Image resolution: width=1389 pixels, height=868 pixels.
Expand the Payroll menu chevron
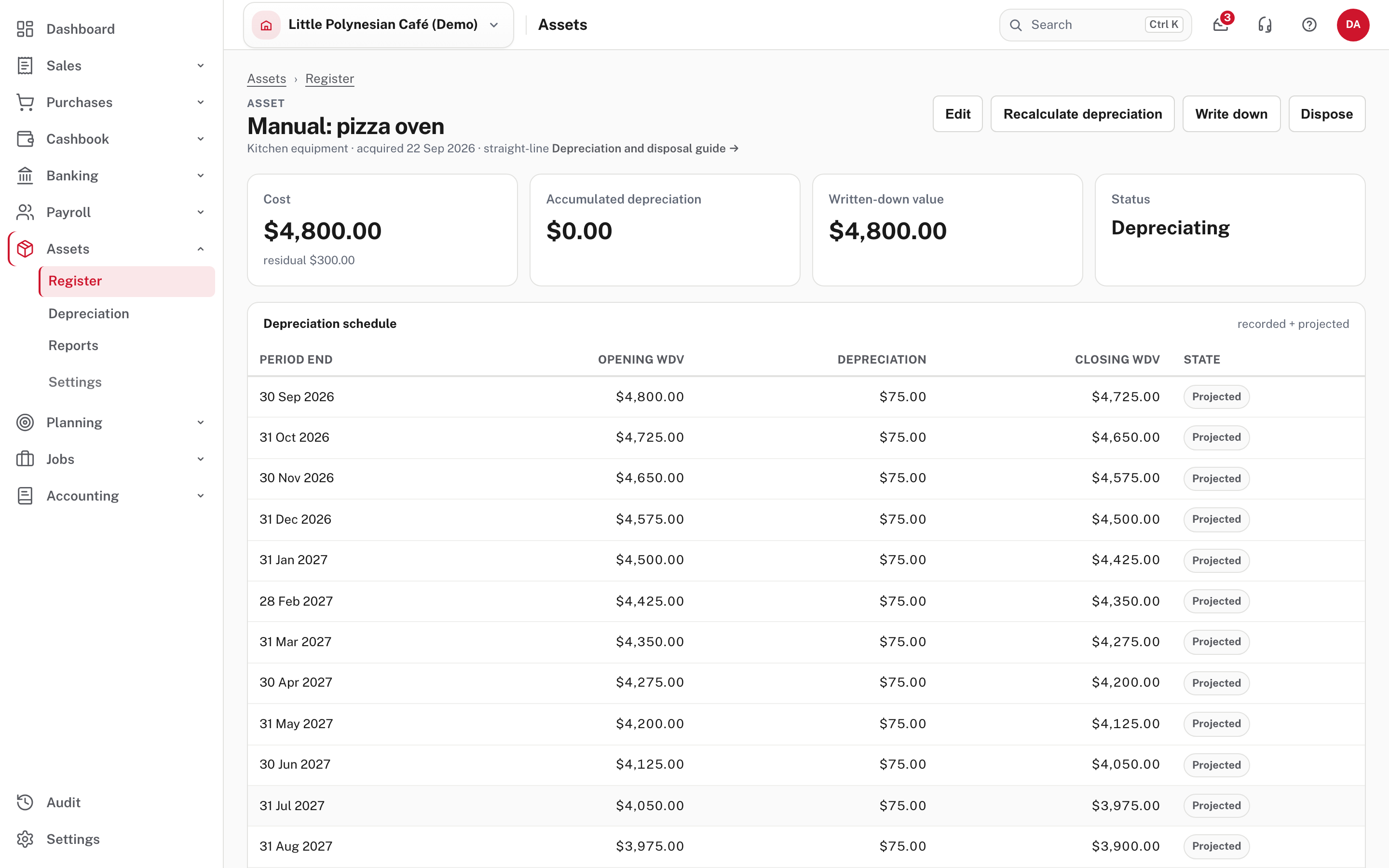point(200,212)
